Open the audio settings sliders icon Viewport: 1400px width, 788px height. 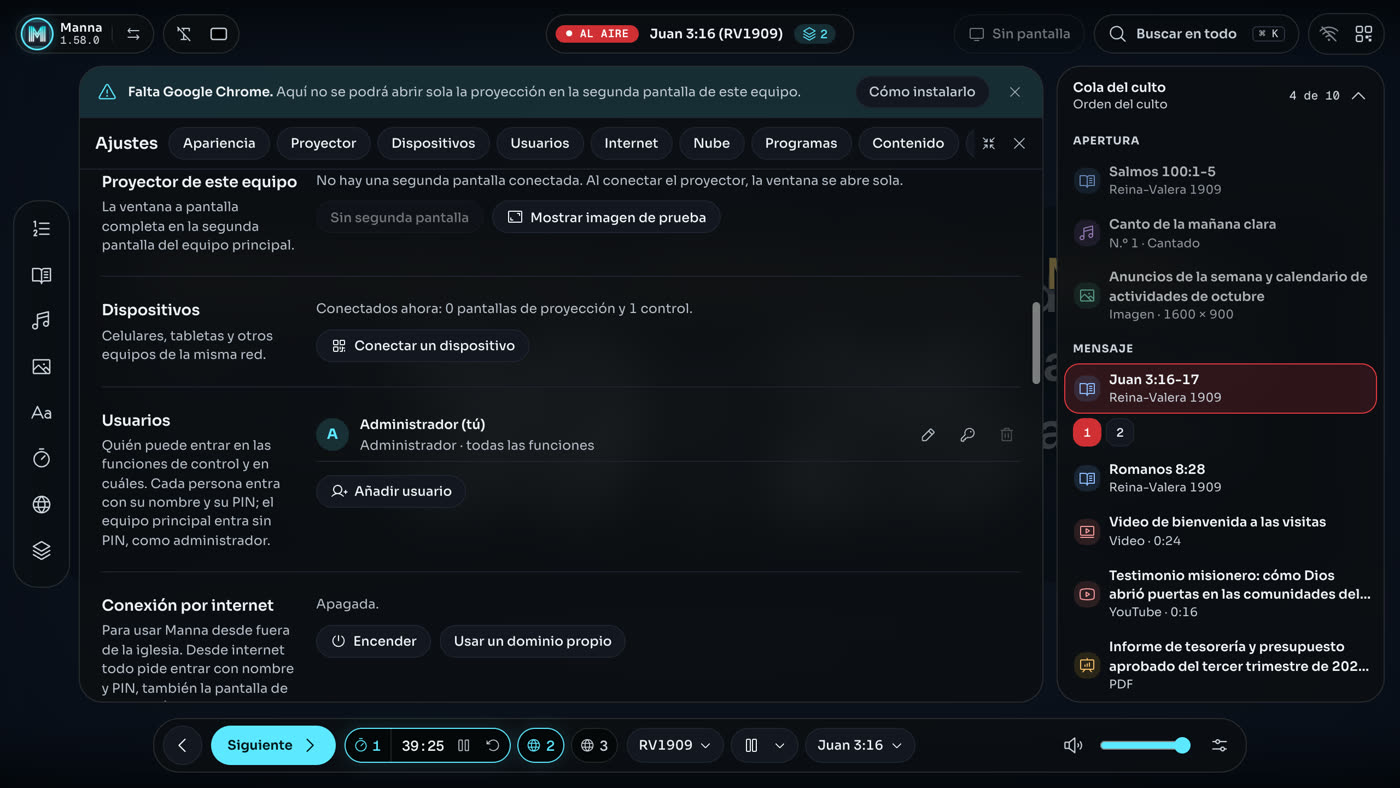(1219, 745)
